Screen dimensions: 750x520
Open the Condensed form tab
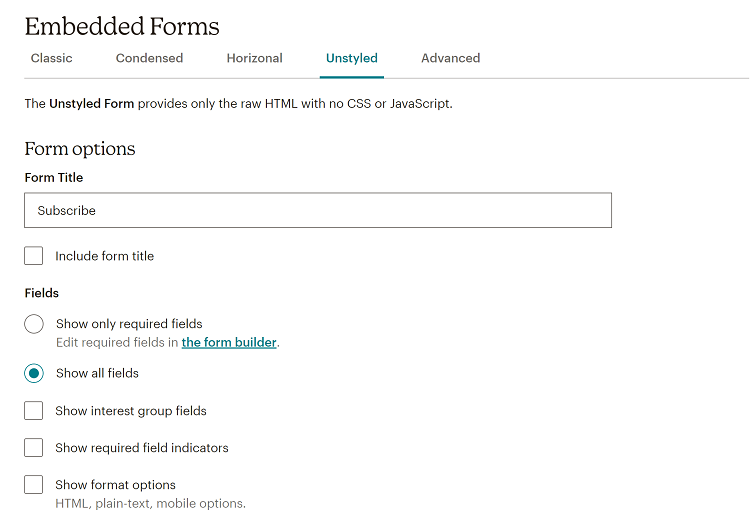(149, 58)
